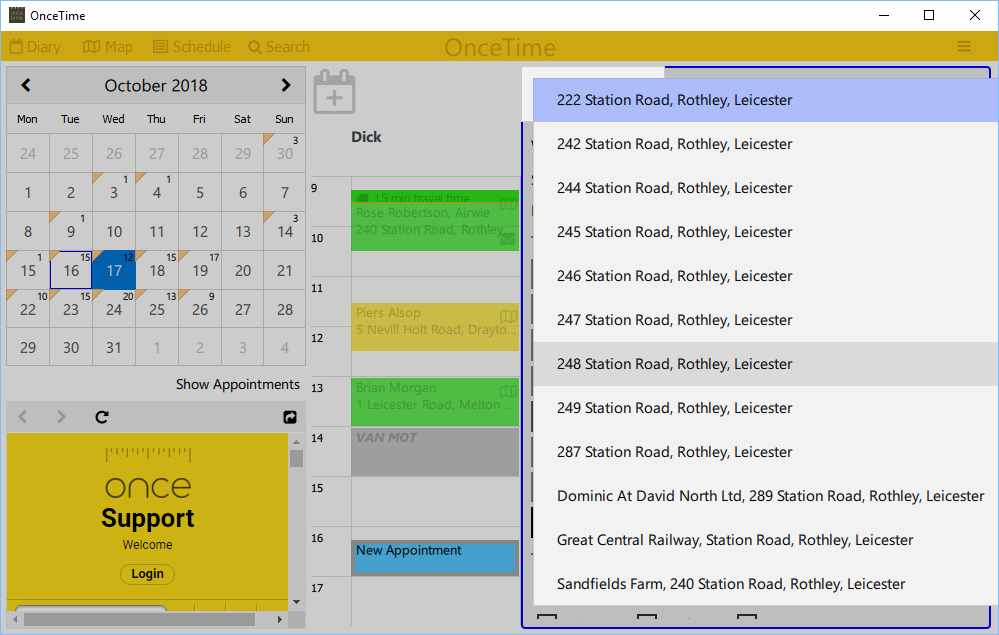Reload the support browser panel
The height and width of the screenshot is (635, 999).
click(102, 417)
